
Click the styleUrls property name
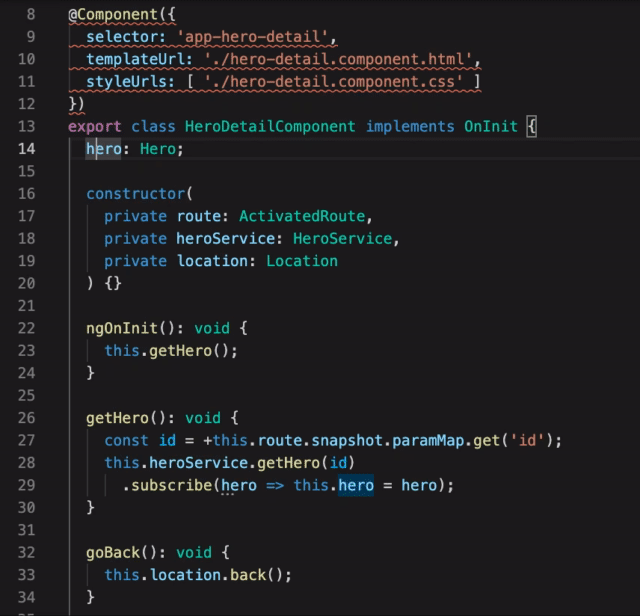pyautogui.click(x=127, y=82)
